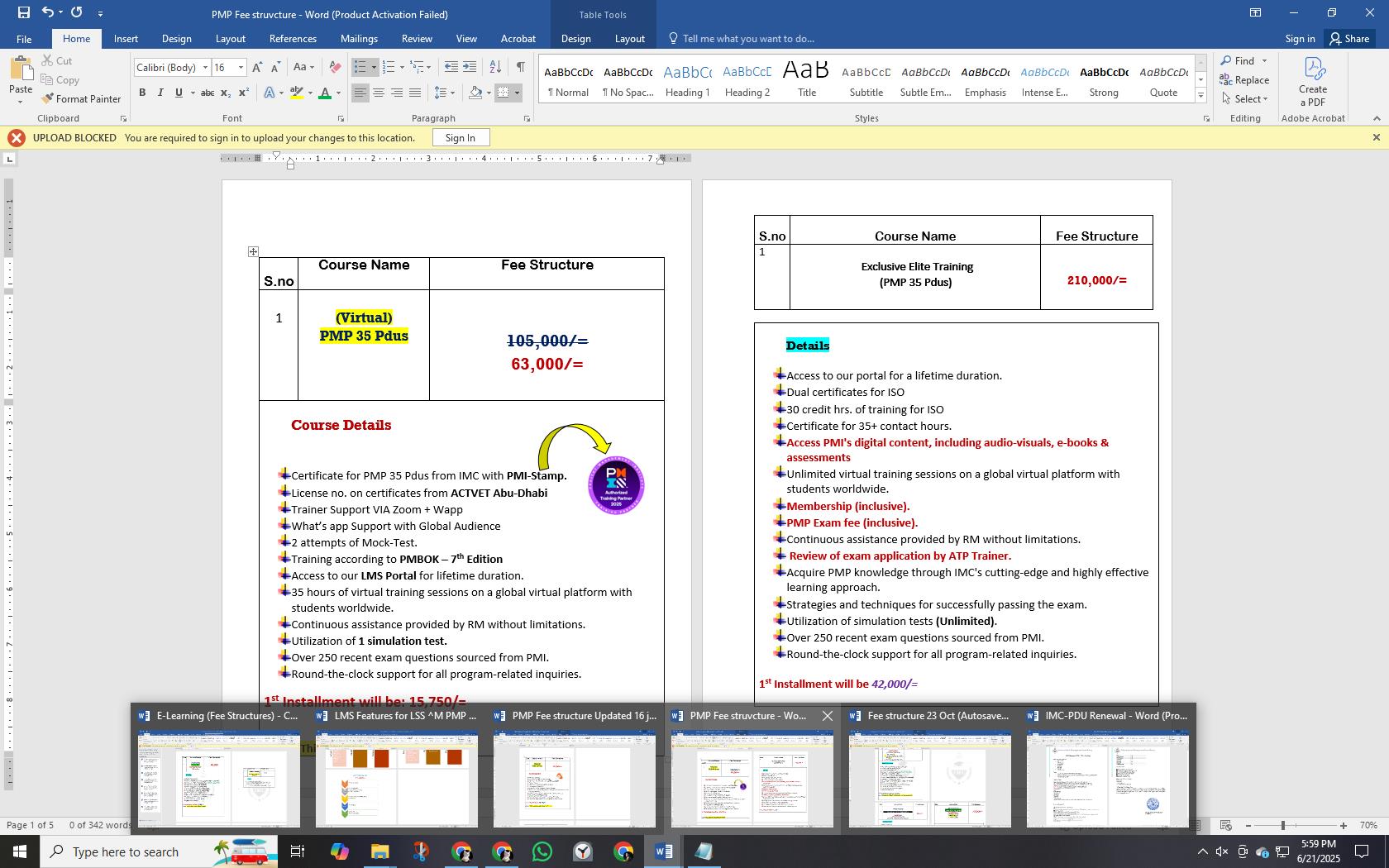This screenshot has width=1389, height=868.
Task: Switch to the References tab
Action: 293,39
